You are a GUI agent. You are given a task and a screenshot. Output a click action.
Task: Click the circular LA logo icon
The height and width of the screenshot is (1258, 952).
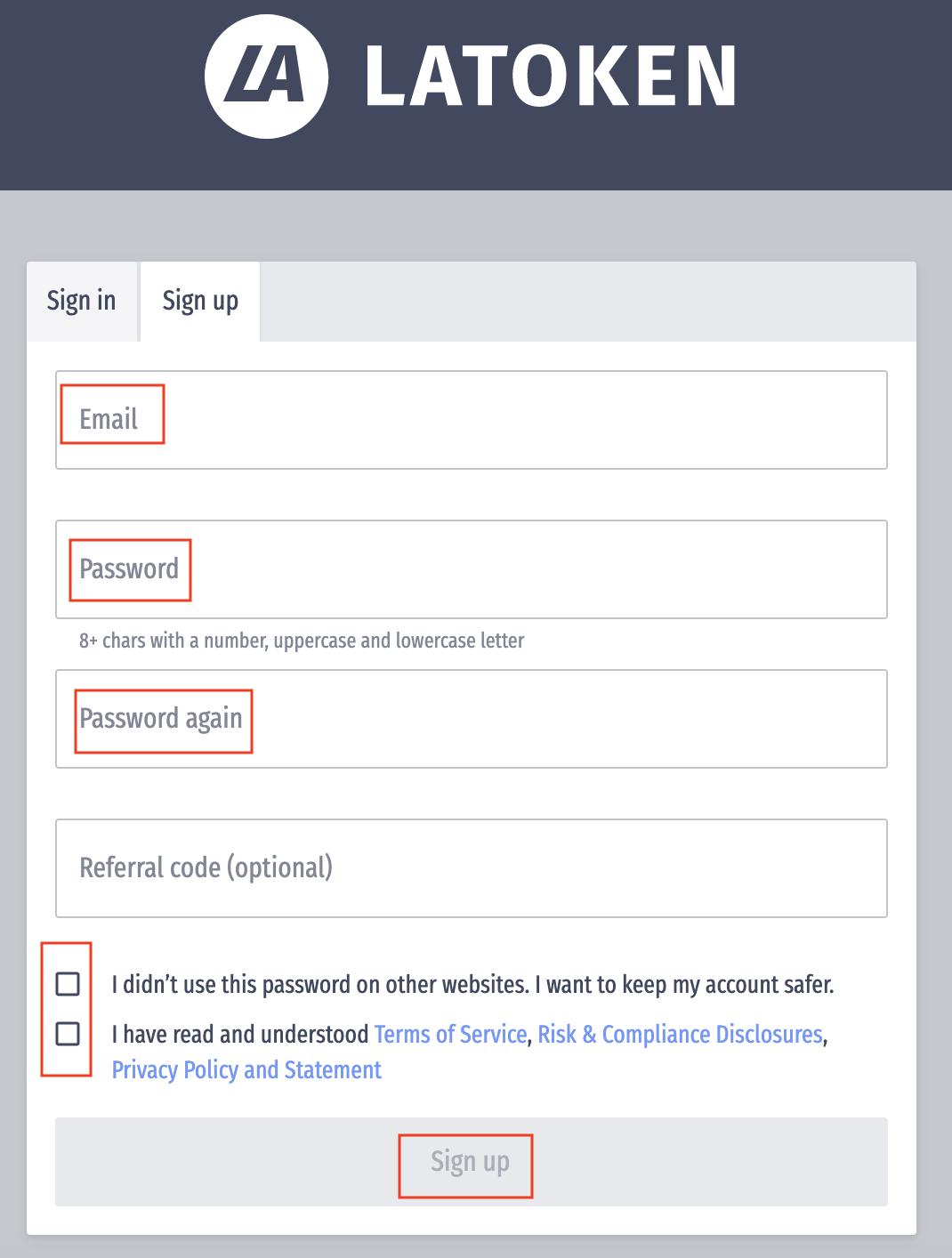coord(267,76)
